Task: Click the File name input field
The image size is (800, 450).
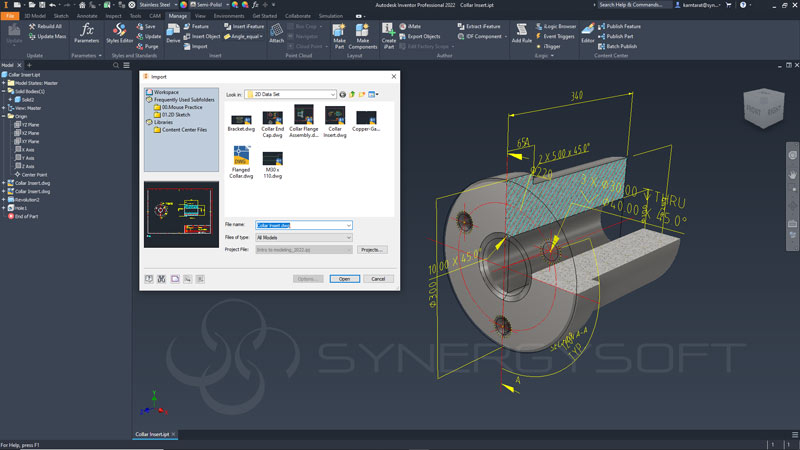Action: (302, 226)
